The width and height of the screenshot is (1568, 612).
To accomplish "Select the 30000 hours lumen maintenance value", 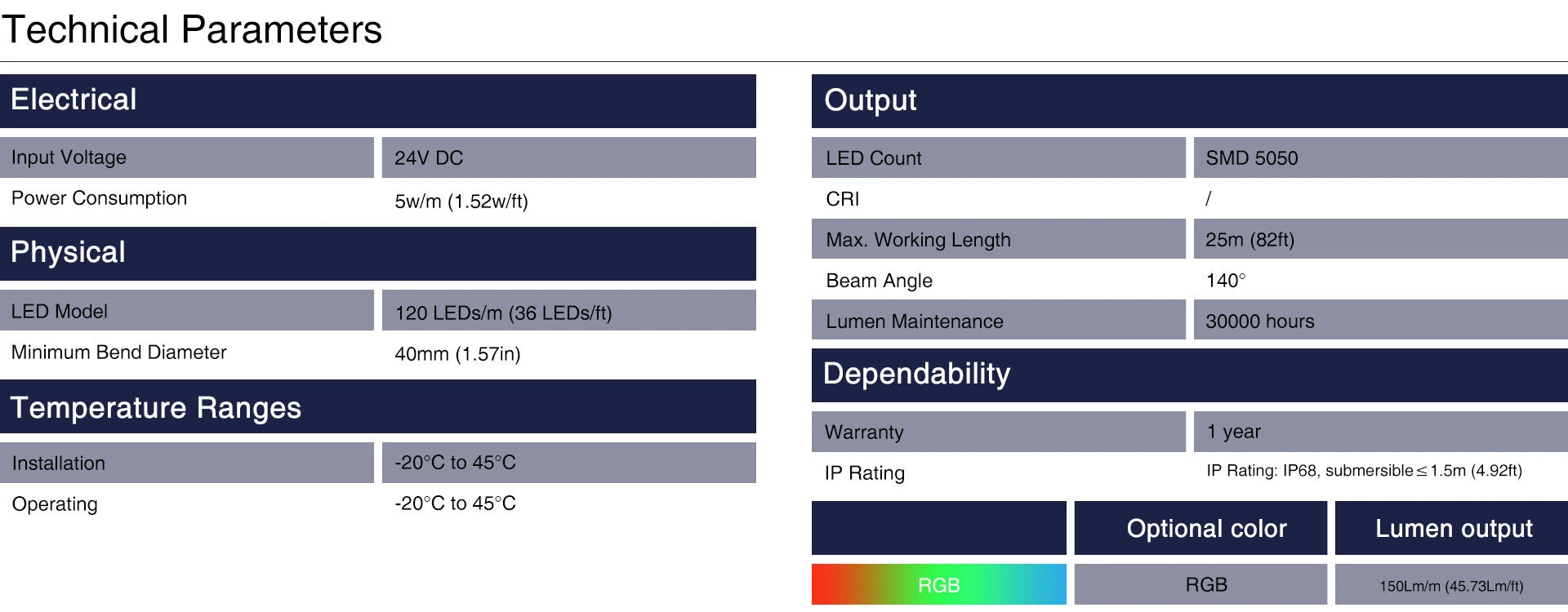I will pos(1259,322).
